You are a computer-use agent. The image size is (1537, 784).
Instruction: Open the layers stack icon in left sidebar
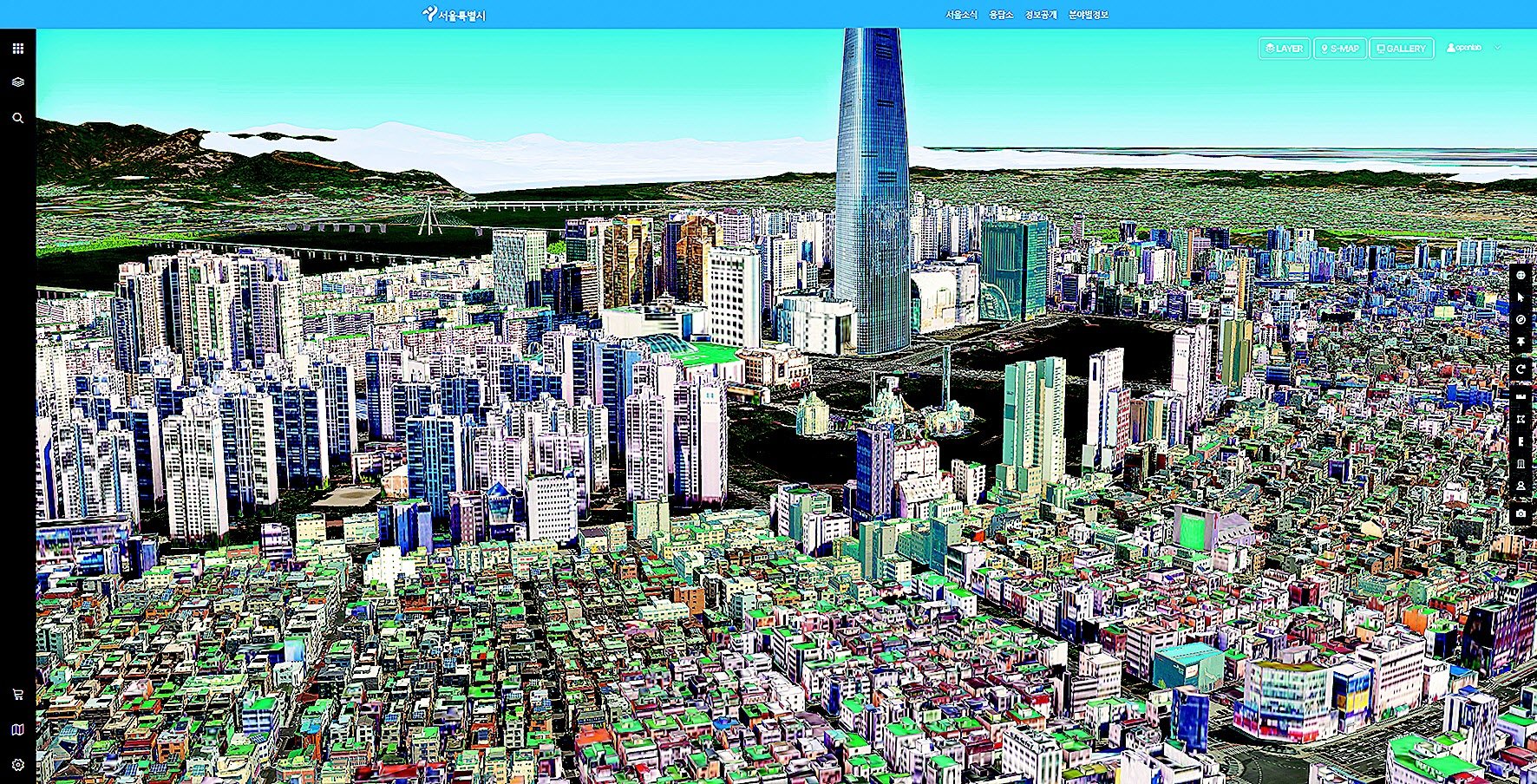coord(17,82)
